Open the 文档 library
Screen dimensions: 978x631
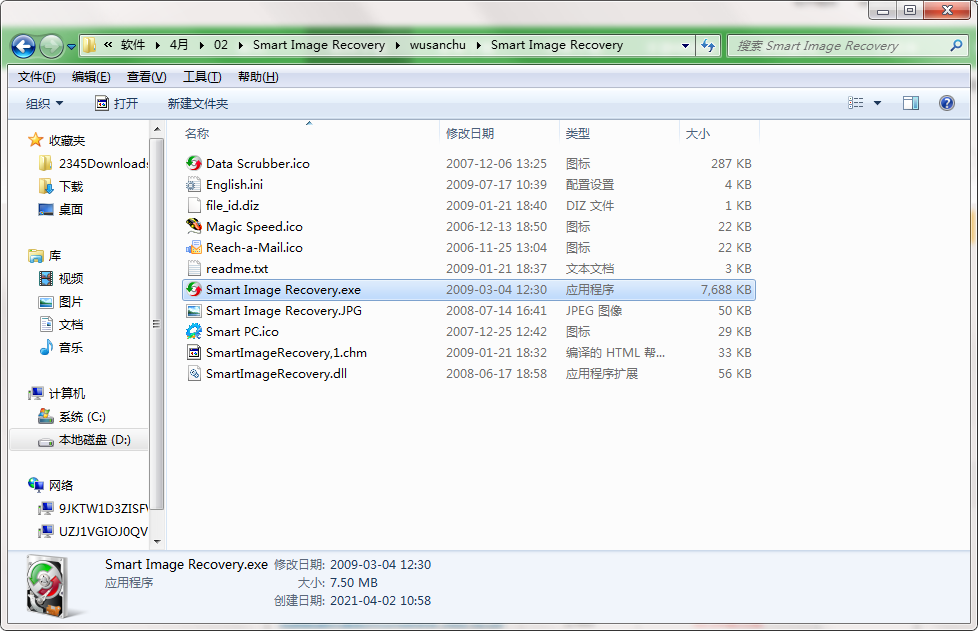pos(70,325)
